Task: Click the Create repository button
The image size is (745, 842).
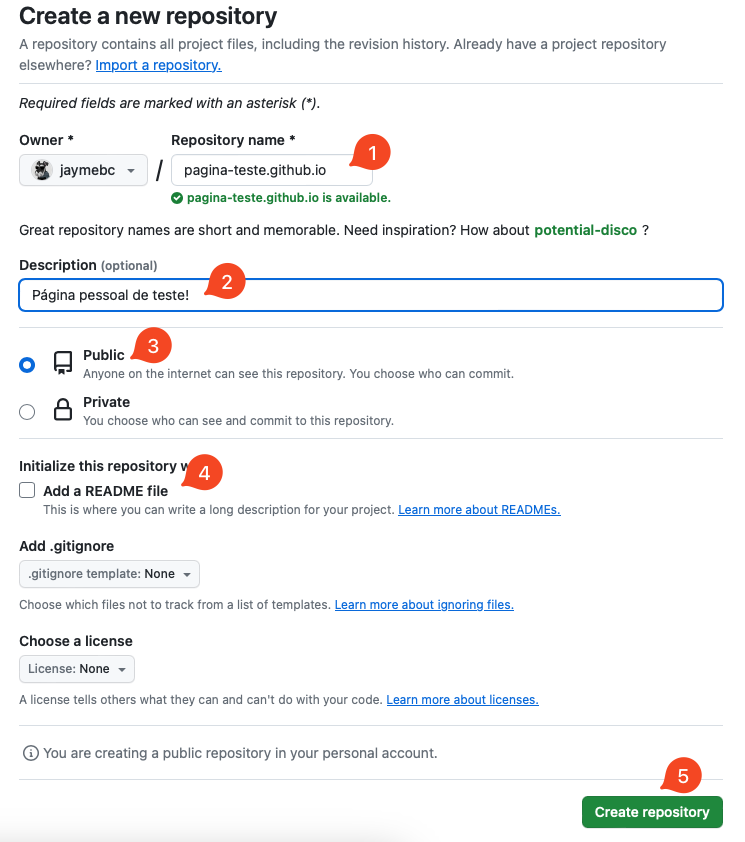Action: point(652,812)
